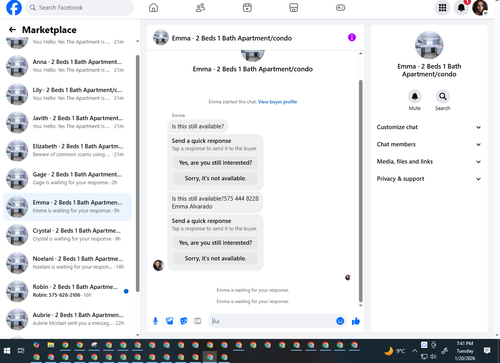Open the account profile picture menu
Viewport: 500px width, 363px height.
coord(480,8)
